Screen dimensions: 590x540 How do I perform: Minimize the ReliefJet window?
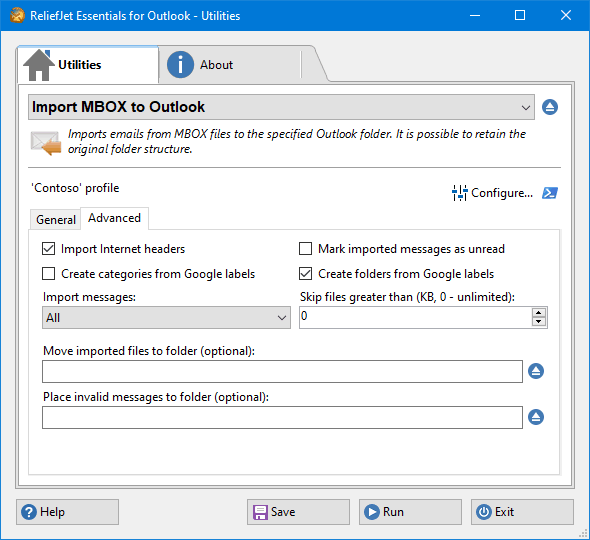(475, 15)
